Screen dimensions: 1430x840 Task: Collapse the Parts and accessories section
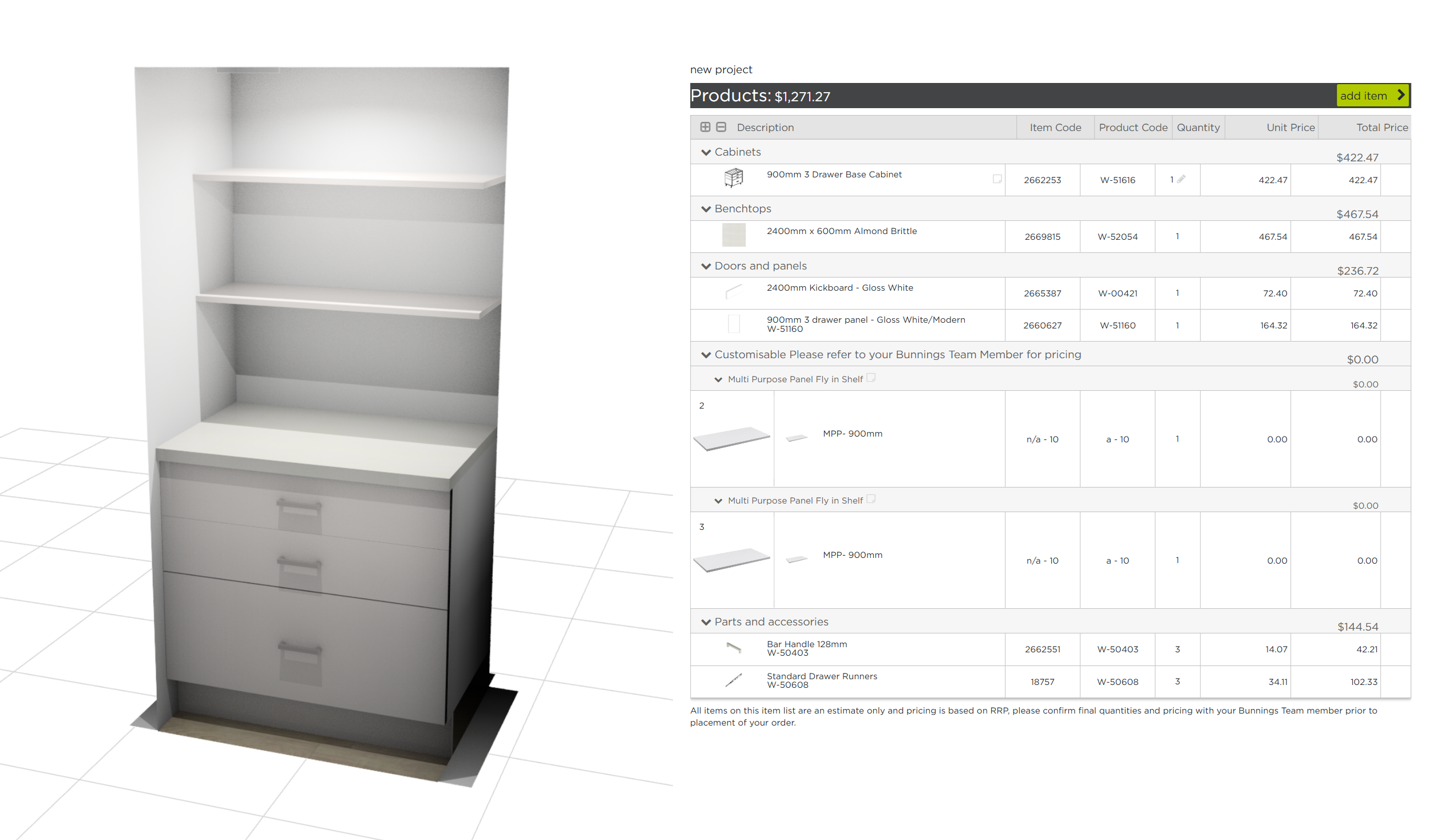pyautogui.click(x=706, y=622)
